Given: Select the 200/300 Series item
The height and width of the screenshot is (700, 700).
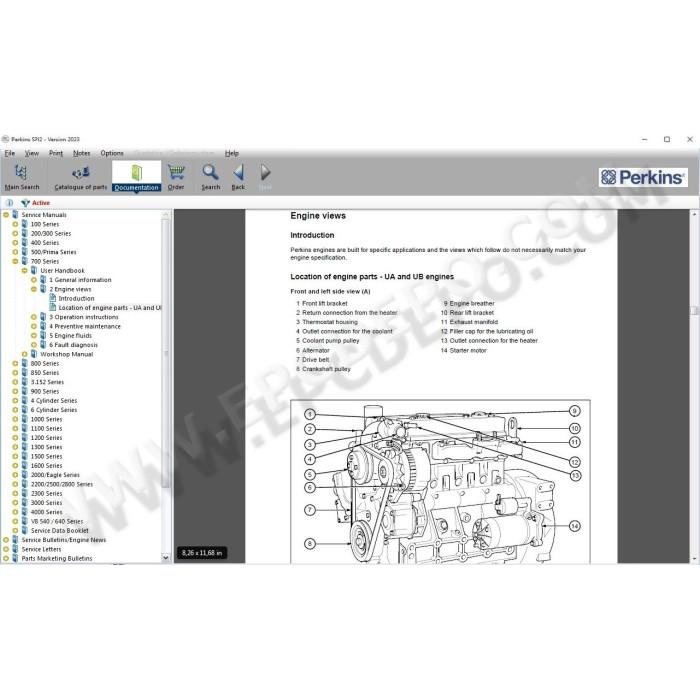Looking at the screenshot, I should (x=51, y=233).
